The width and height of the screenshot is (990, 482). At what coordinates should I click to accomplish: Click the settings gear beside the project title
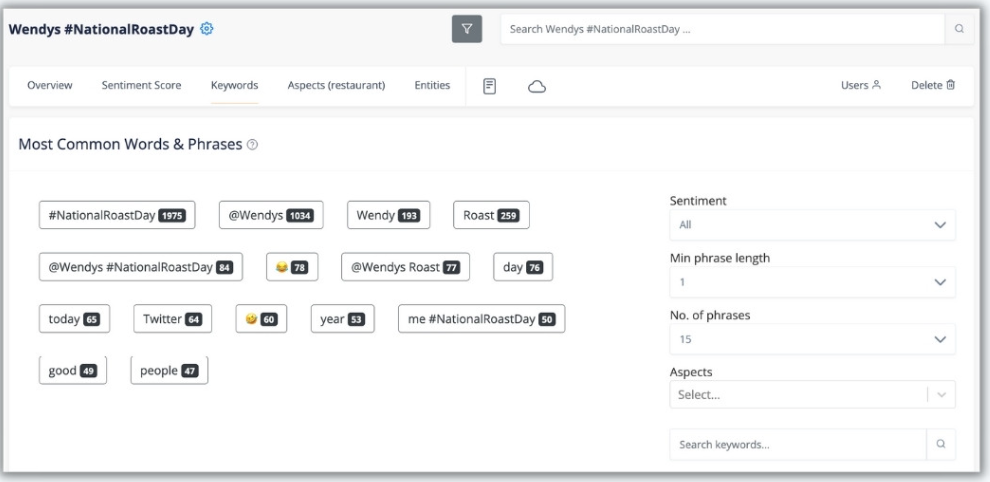point(207,28)
